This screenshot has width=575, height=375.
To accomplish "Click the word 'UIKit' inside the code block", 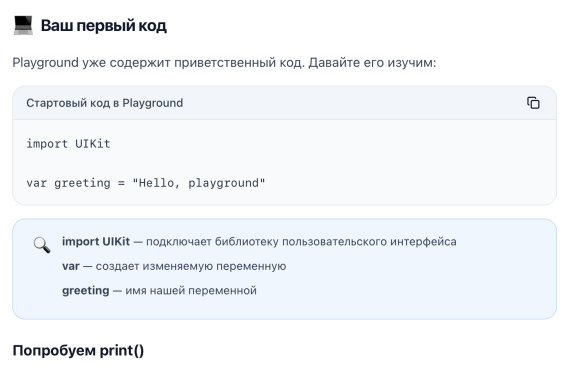I will (93, 144).
